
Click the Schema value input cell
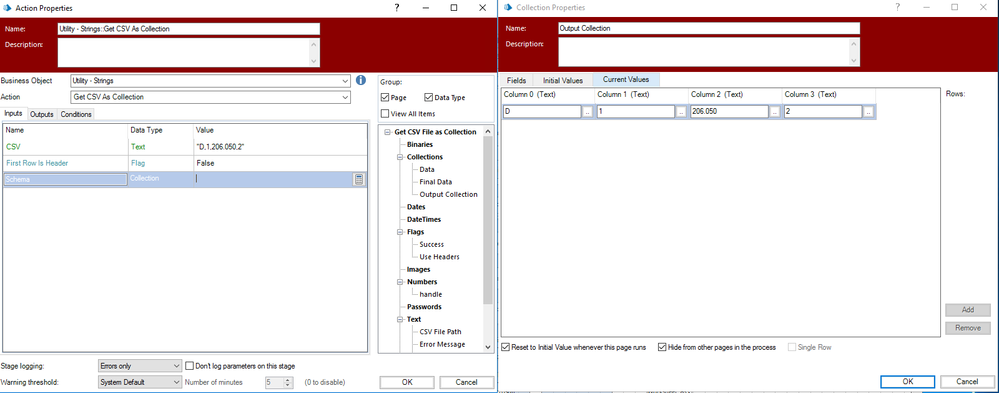click(x=273, y=180)
